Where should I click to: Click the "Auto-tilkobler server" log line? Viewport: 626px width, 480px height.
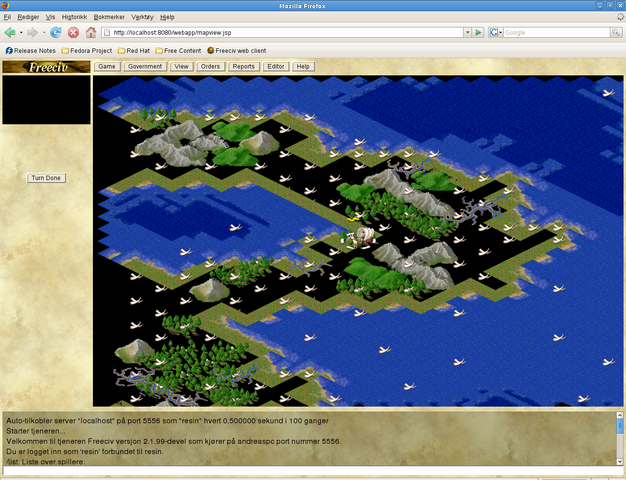[x=167, y=421]
